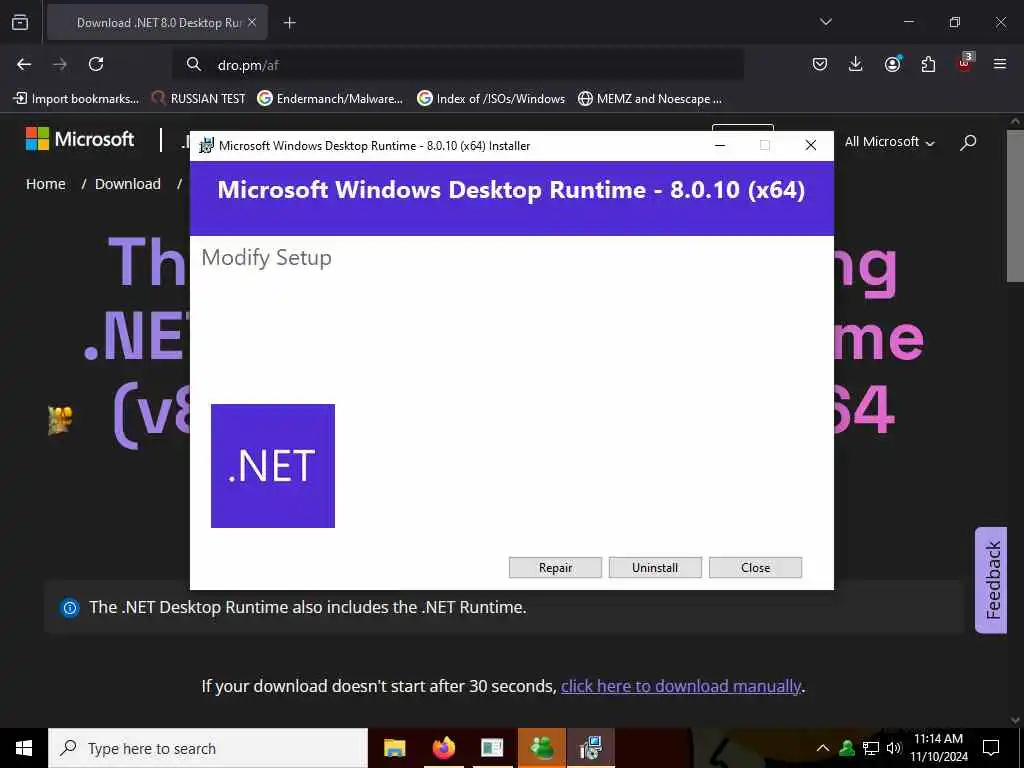Screen dimensions: 1024x768
Task: Open the third taskbar app icon
Action: tap(492, 748)
